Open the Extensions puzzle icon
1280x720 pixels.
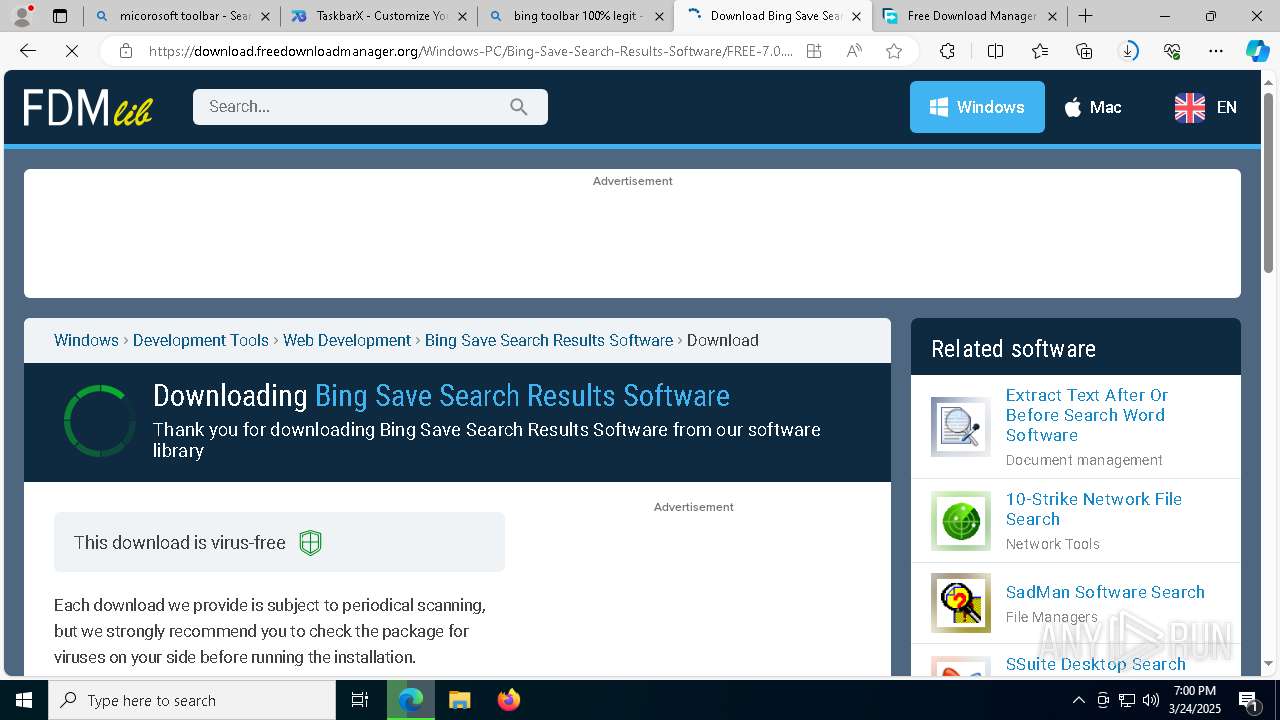click(947, 51)
